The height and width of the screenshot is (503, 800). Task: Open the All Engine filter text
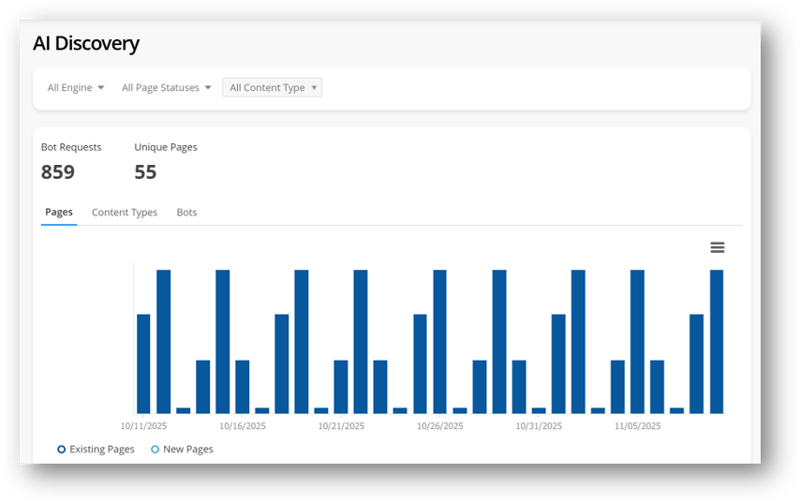tap(69, 88)
